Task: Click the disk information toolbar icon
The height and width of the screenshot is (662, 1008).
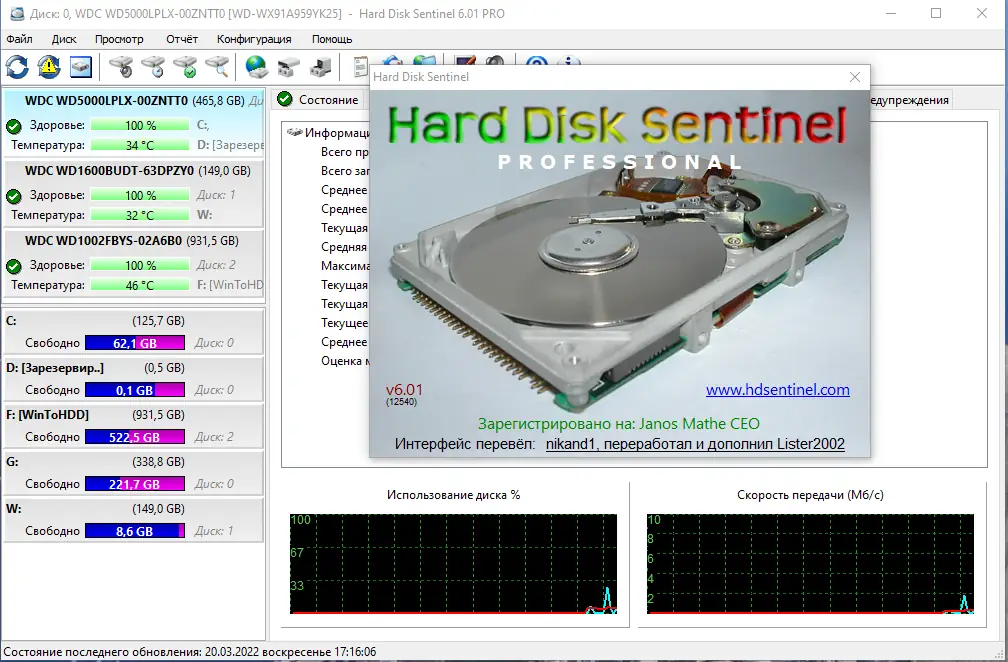Action: pos(81,66)
